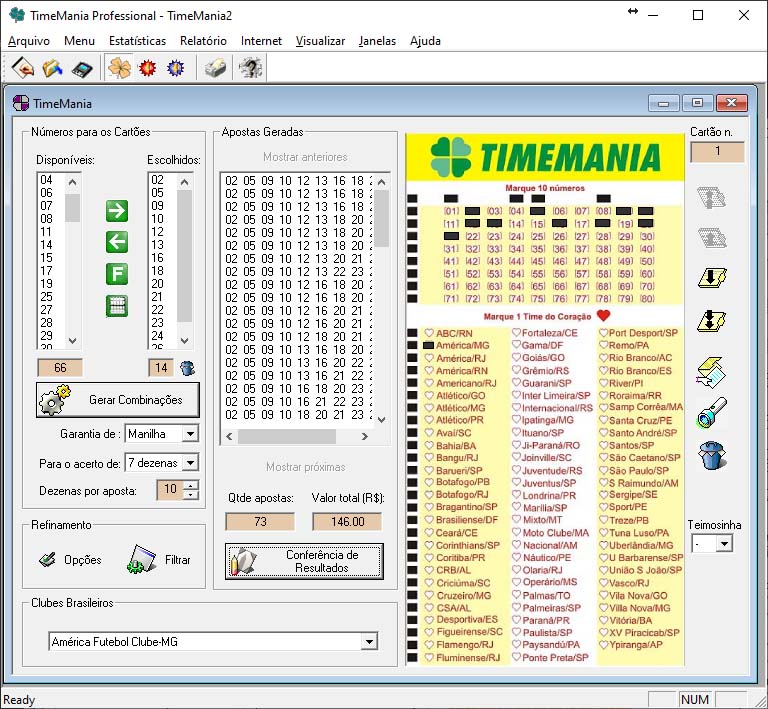This screenshot has height=709, width=768.
Task: Click the Filtrar funnel icon
Action: [x=141, y=559]
